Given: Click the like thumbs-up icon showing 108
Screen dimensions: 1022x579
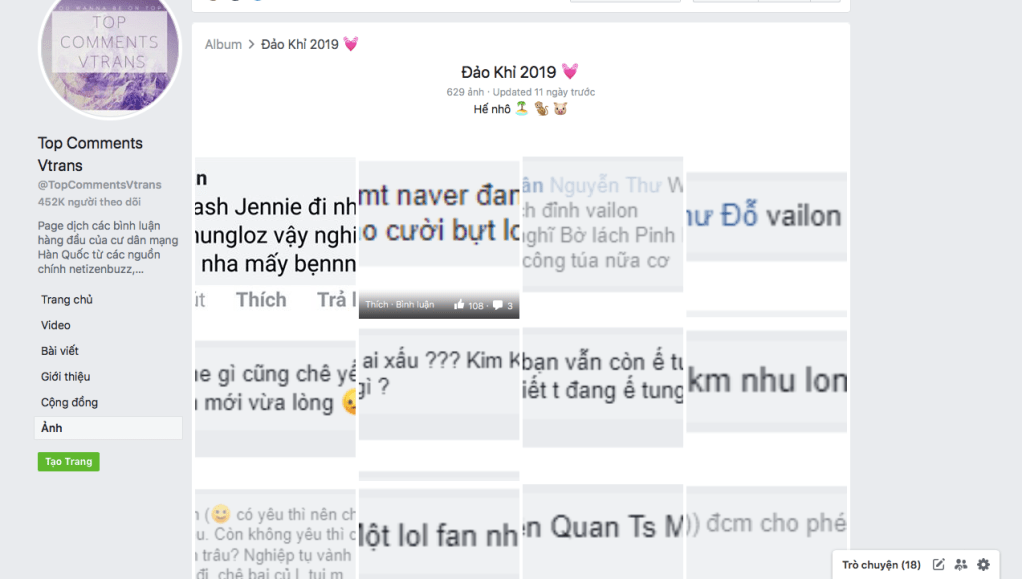Looking at the screenshot, I should 460,304.
